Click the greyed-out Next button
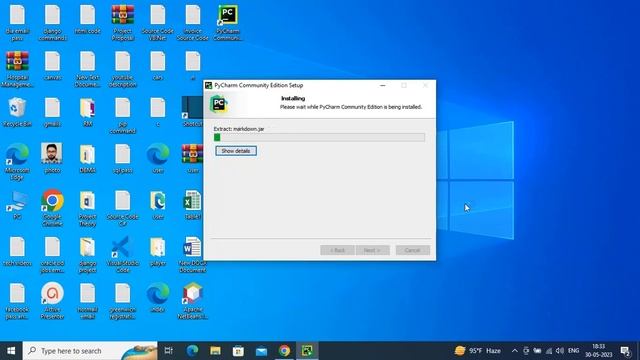Image resolution: width=640 pixels, height=360 pixels. (x=372, y=250)
